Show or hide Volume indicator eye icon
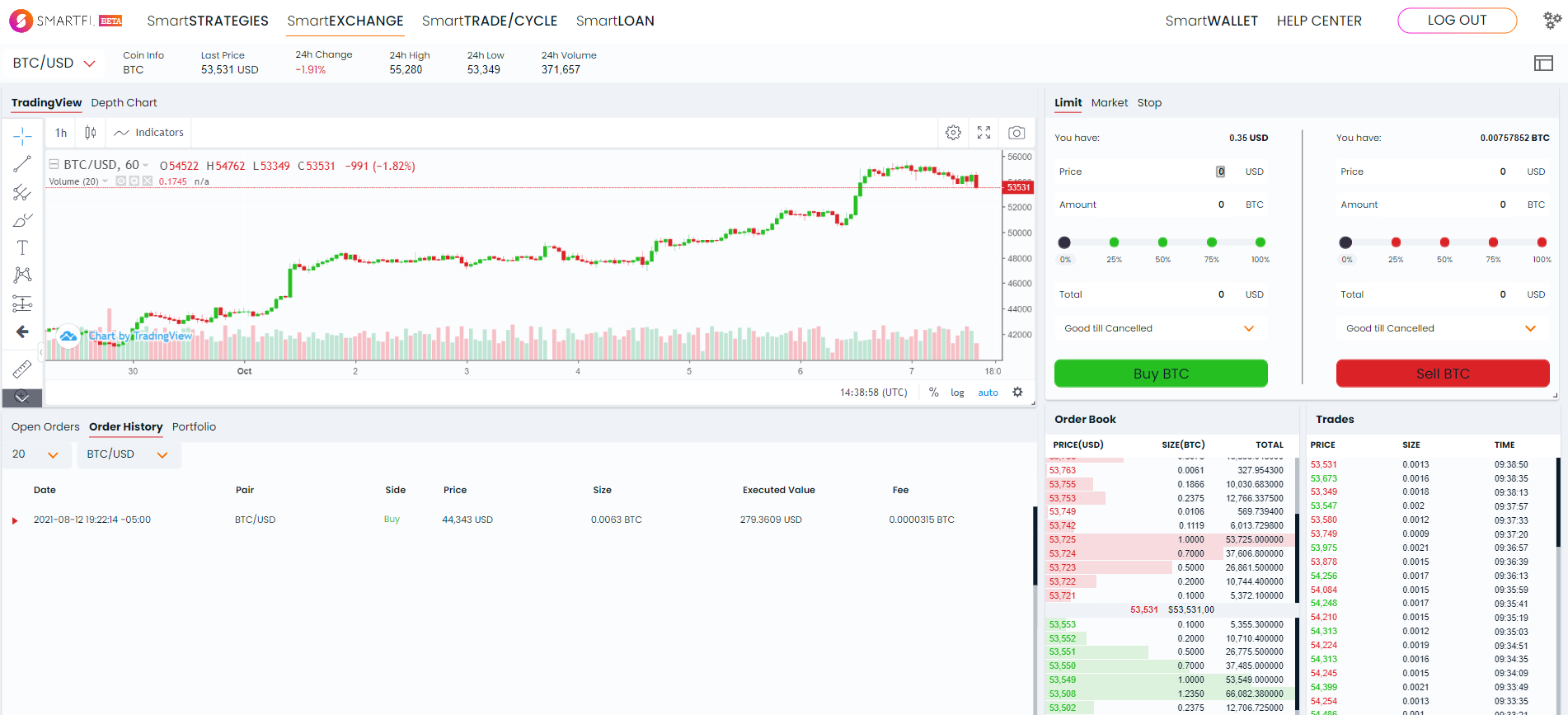Viewport: 1568px width, 715px height. click(x=121, y=181)
